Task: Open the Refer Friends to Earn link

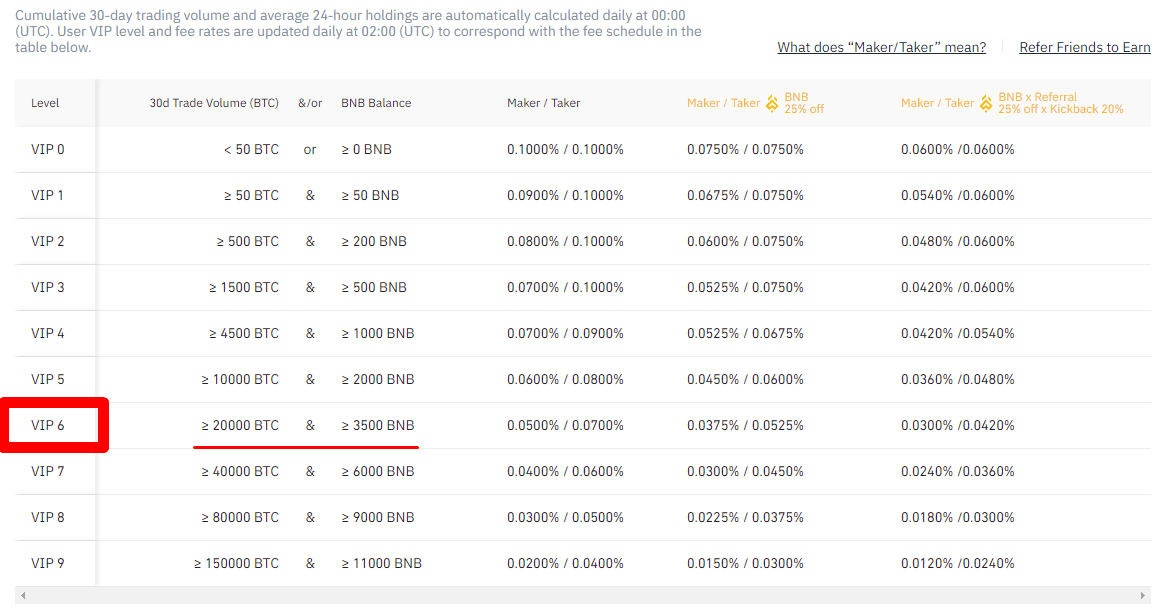Action: click(x=1085, y=48)
